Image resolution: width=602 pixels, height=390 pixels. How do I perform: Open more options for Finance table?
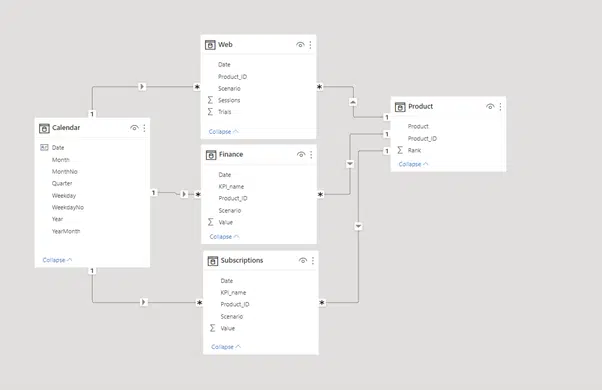click(311, 155)
